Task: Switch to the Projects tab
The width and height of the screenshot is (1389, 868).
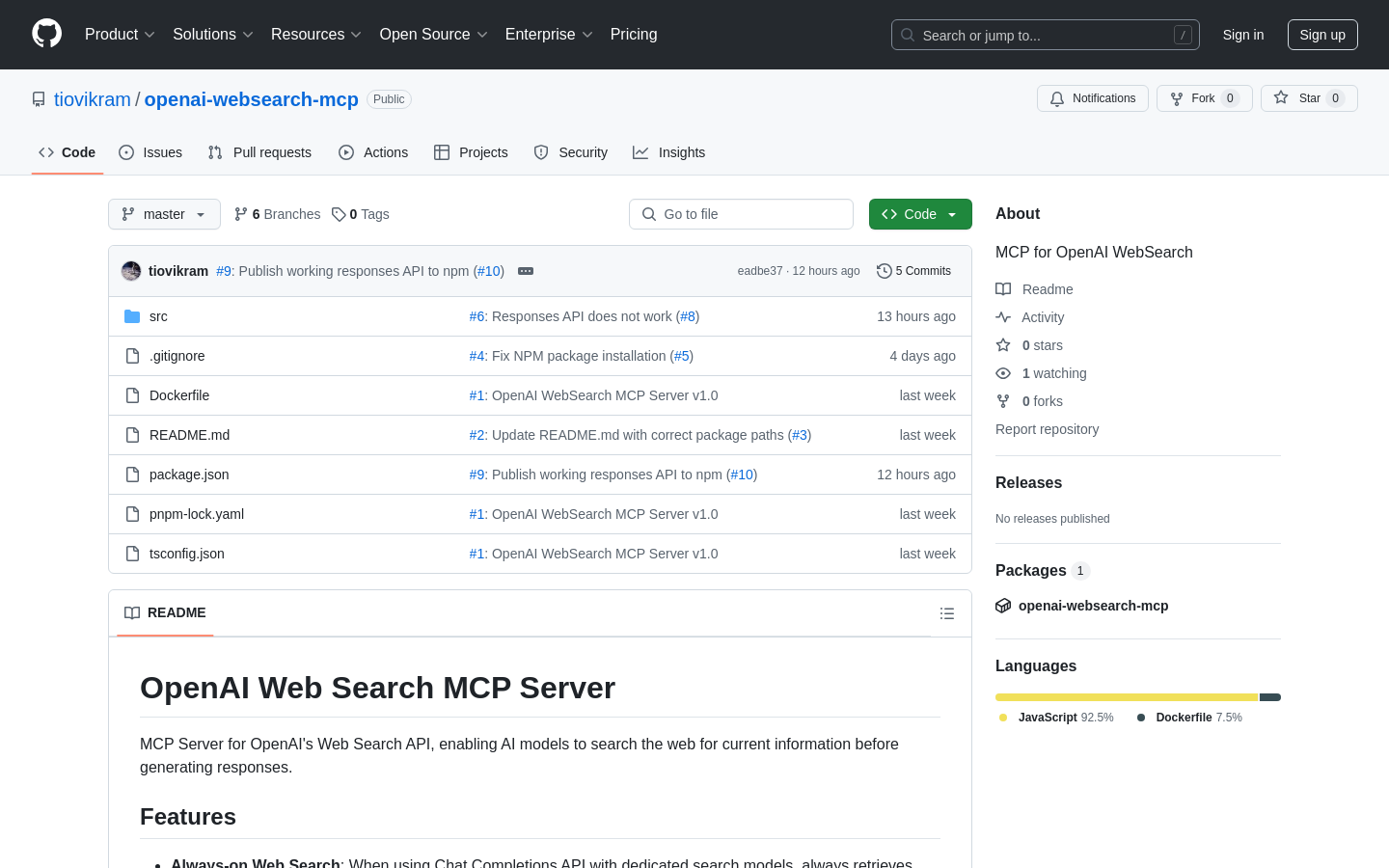Action: (x=471, y=152)
